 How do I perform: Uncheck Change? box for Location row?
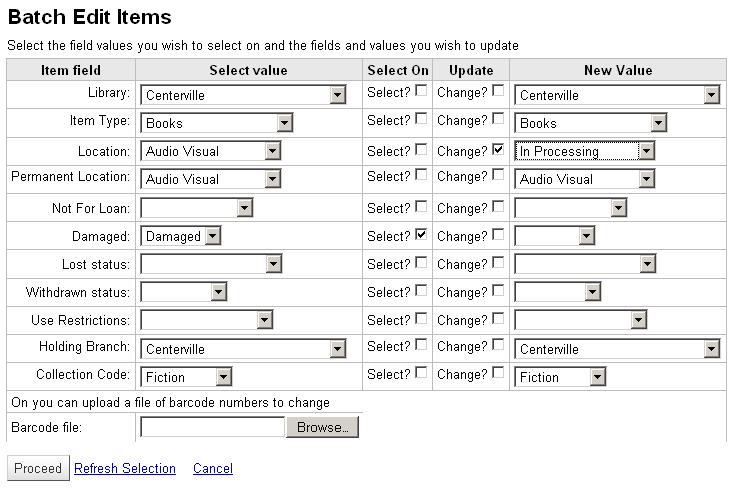click(x=498, y=149)
